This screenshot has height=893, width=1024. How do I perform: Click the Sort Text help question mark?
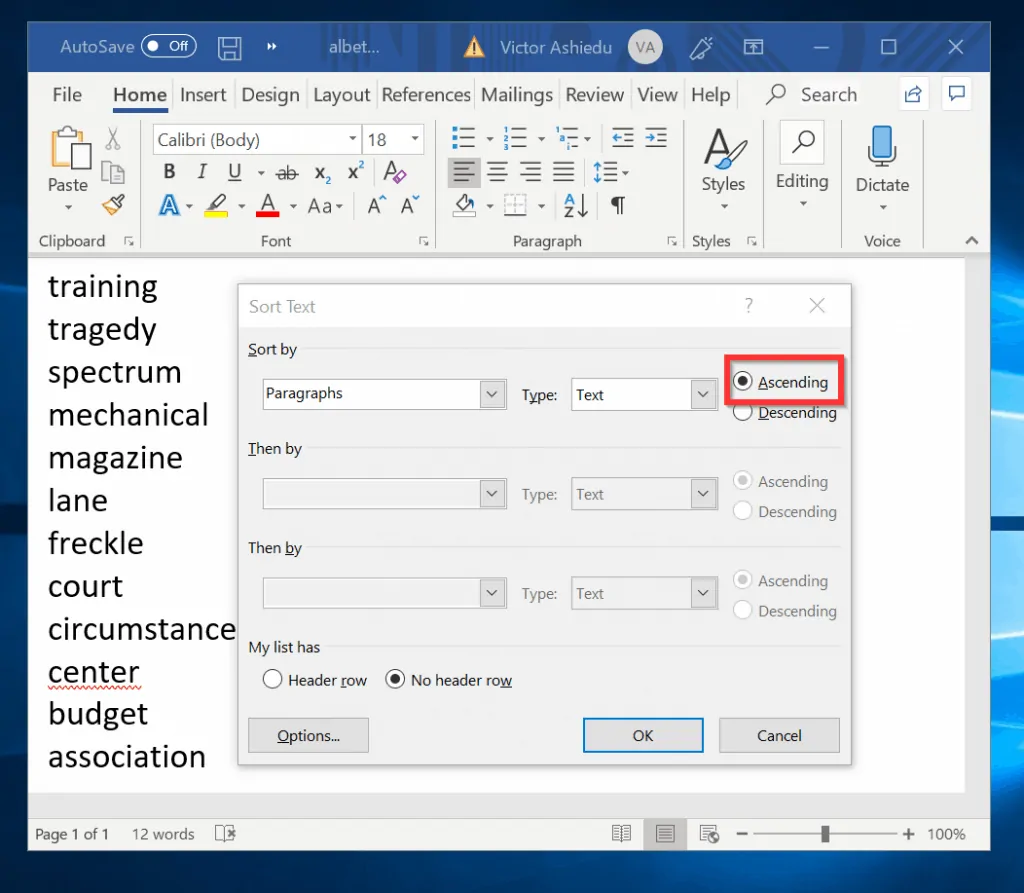pyautogui.click(x=749, y=305)
